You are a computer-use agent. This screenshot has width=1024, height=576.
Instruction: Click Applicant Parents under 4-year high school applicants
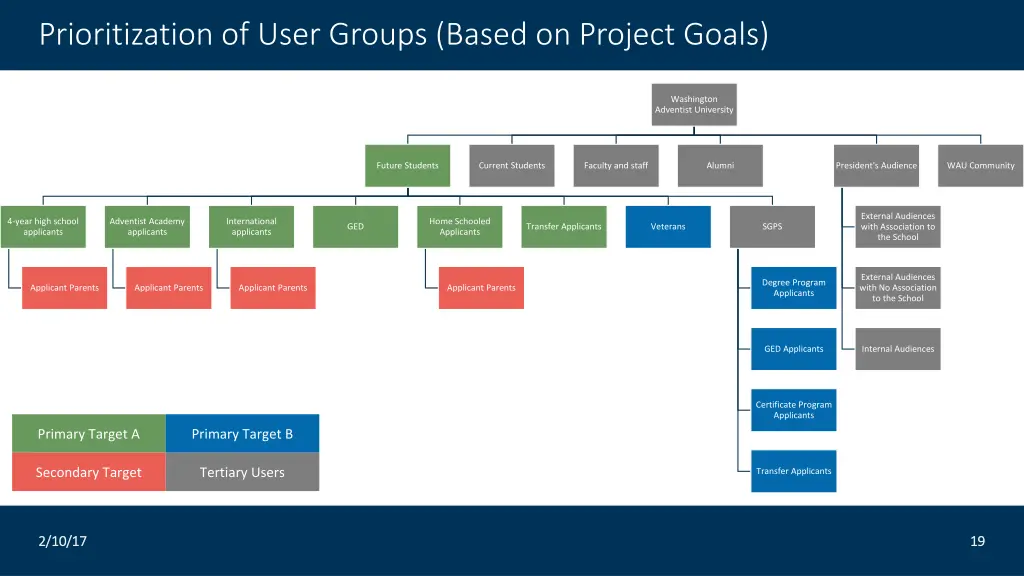coord(65,287)
